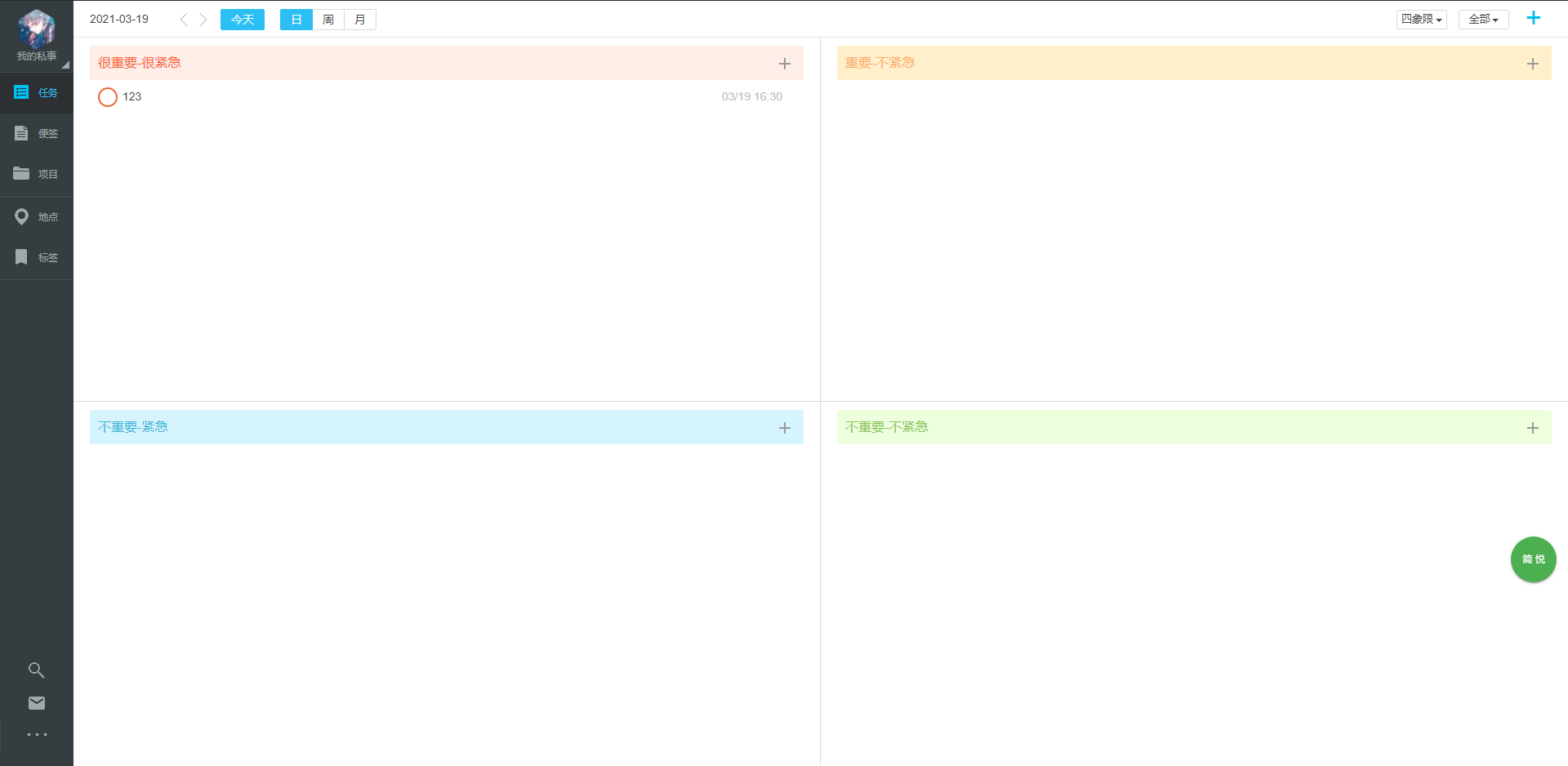Add task to 不重要-紧急 quadrant

pos(785,428)
